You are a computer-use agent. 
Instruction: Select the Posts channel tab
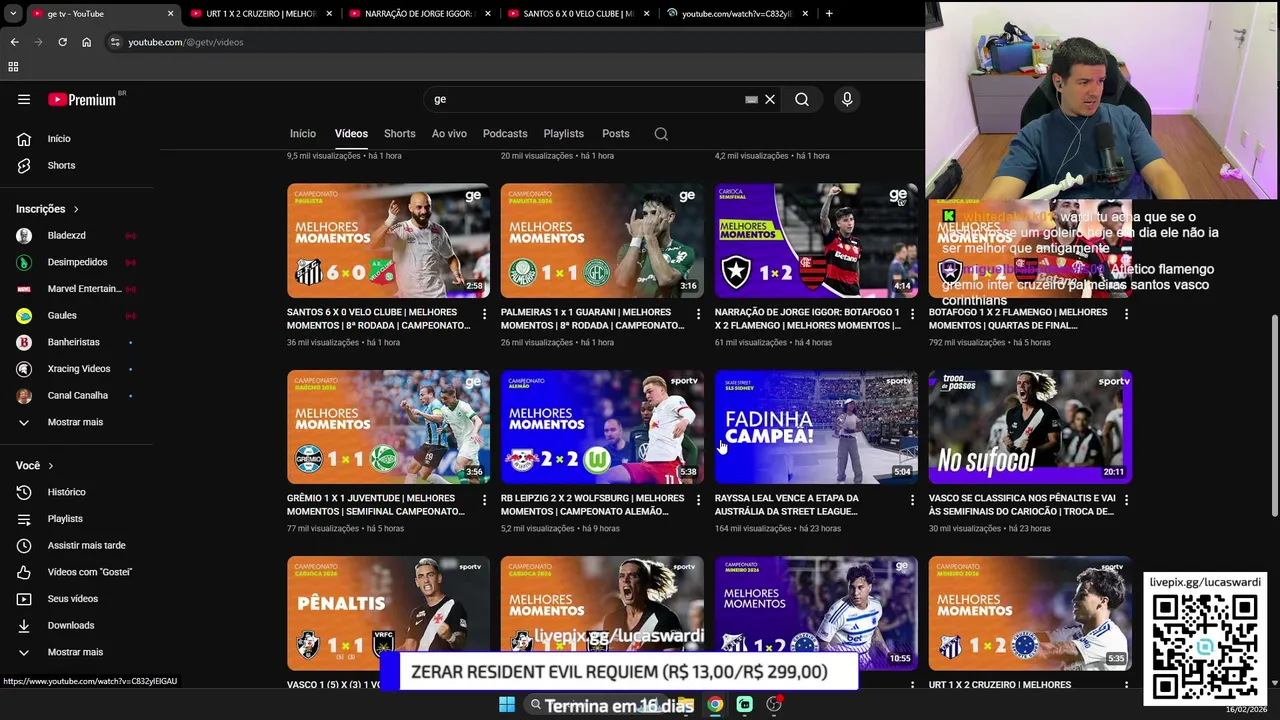(616, 134)
